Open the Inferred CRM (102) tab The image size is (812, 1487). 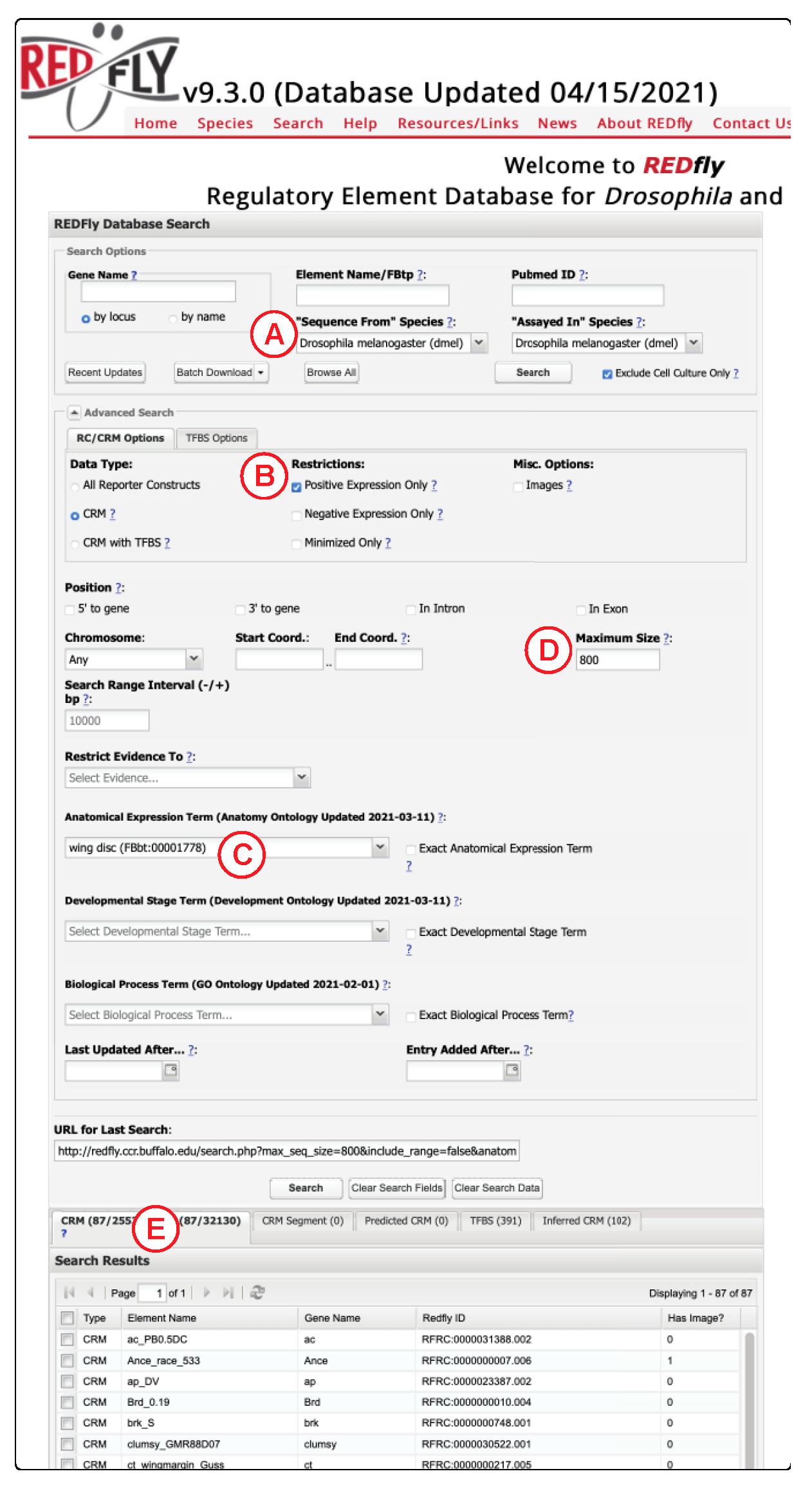coord(586,1221)
